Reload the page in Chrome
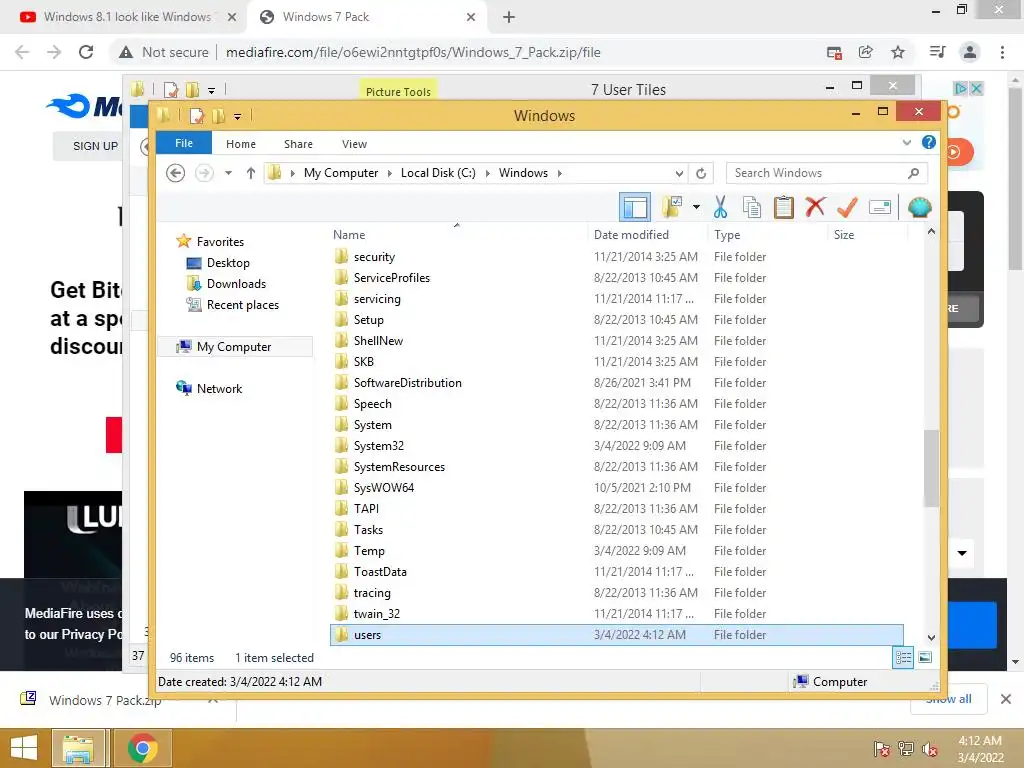 (x=86, y=52)
